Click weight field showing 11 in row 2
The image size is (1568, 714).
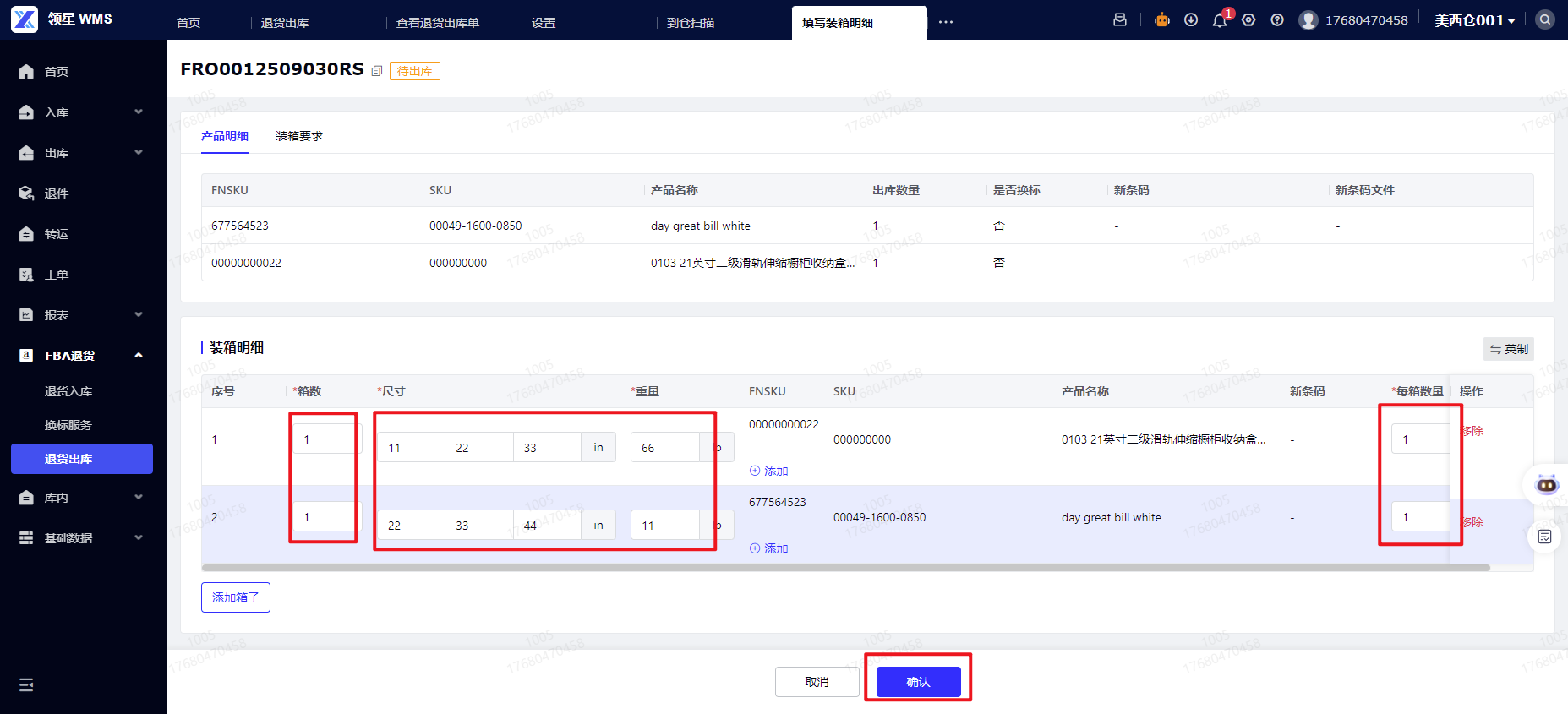(x=665, y=525)
